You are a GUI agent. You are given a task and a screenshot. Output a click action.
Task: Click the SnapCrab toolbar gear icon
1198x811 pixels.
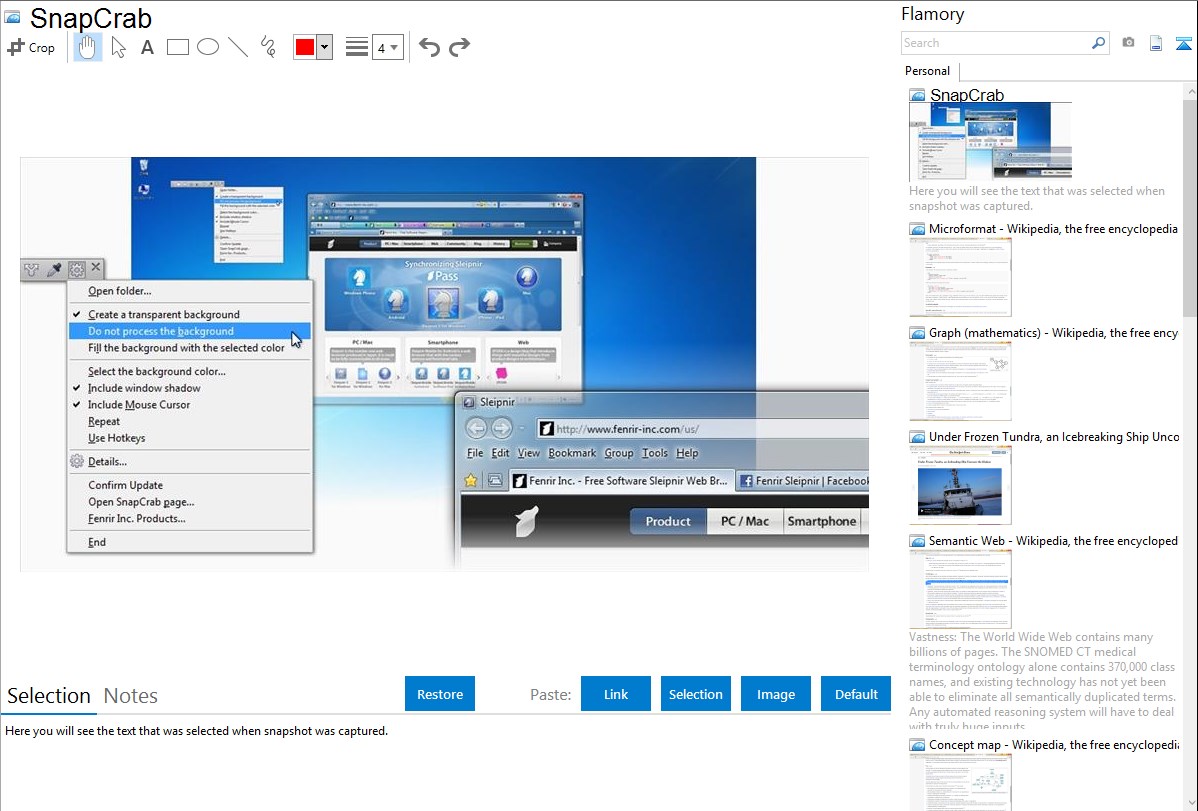click(76, 269)
